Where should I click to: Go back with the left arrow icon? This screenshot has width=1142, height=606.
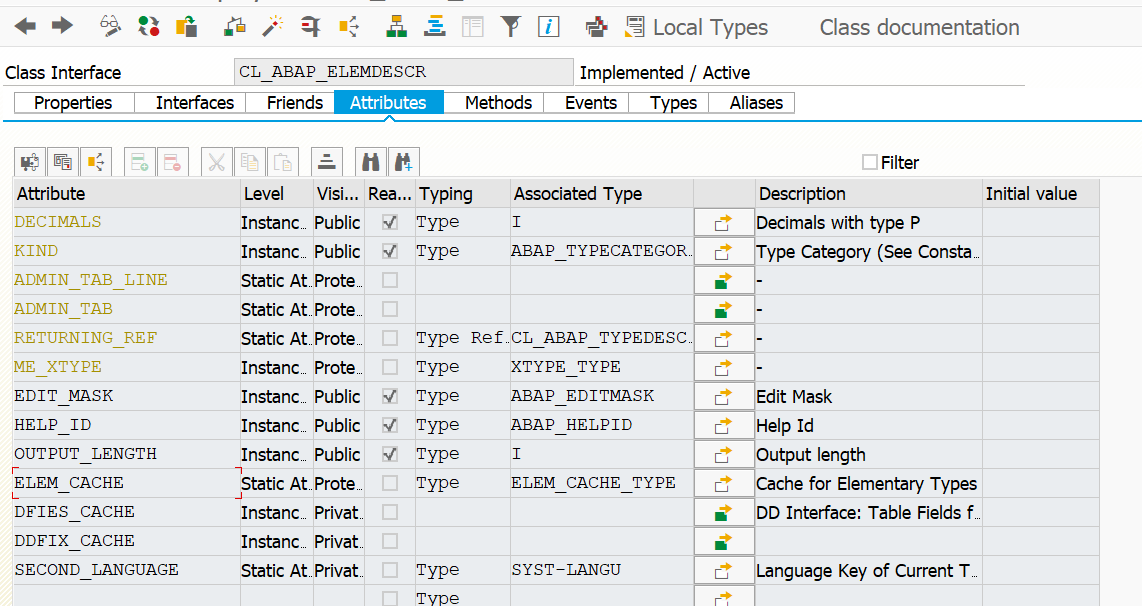pyautogui.click(x=25, y=27)
